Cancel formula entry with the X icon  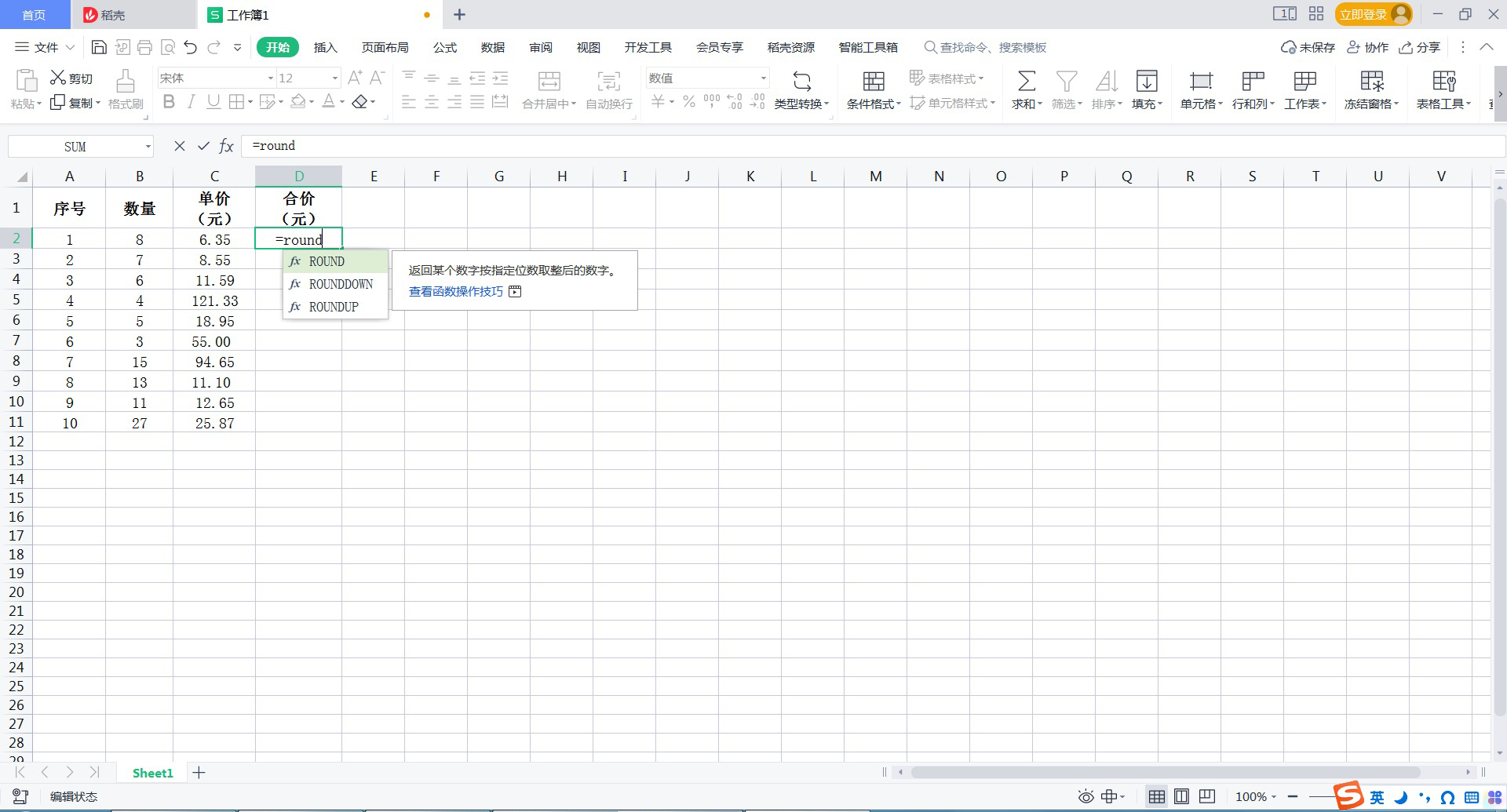[x=180, y=146]
